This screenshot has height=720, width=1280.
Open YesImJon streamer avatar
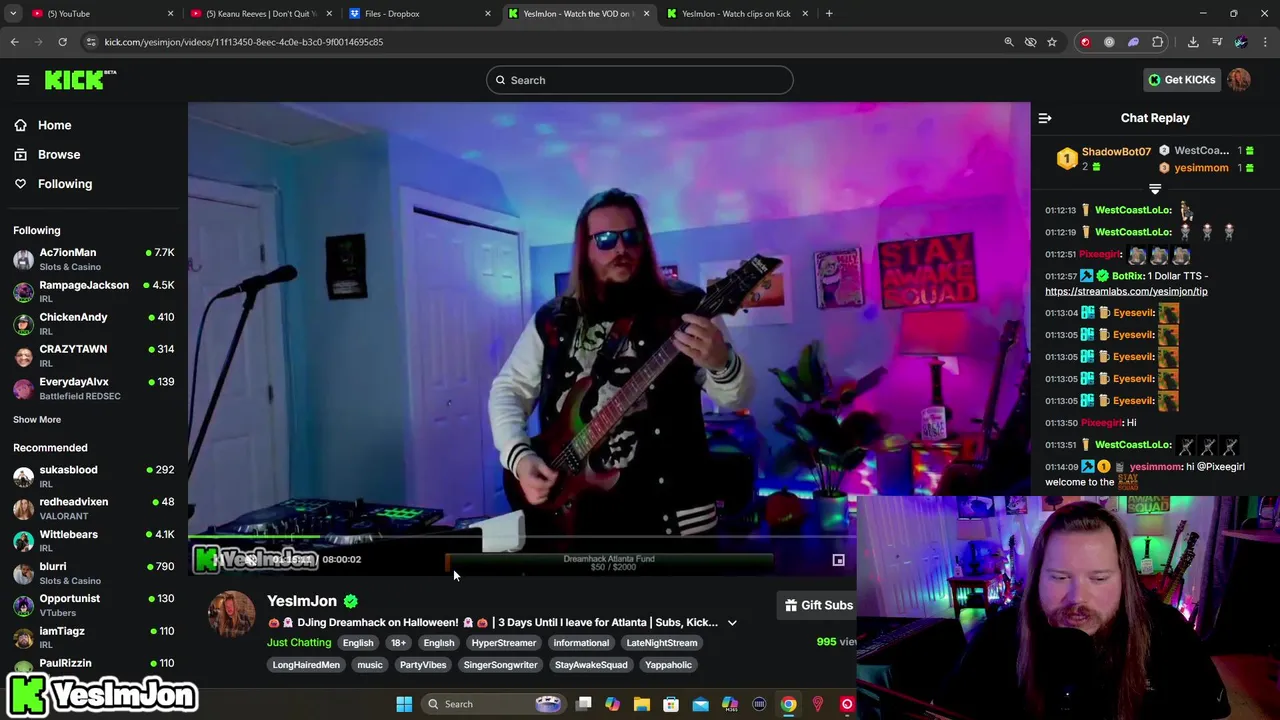pyautogui.click(x=231, y=614)
